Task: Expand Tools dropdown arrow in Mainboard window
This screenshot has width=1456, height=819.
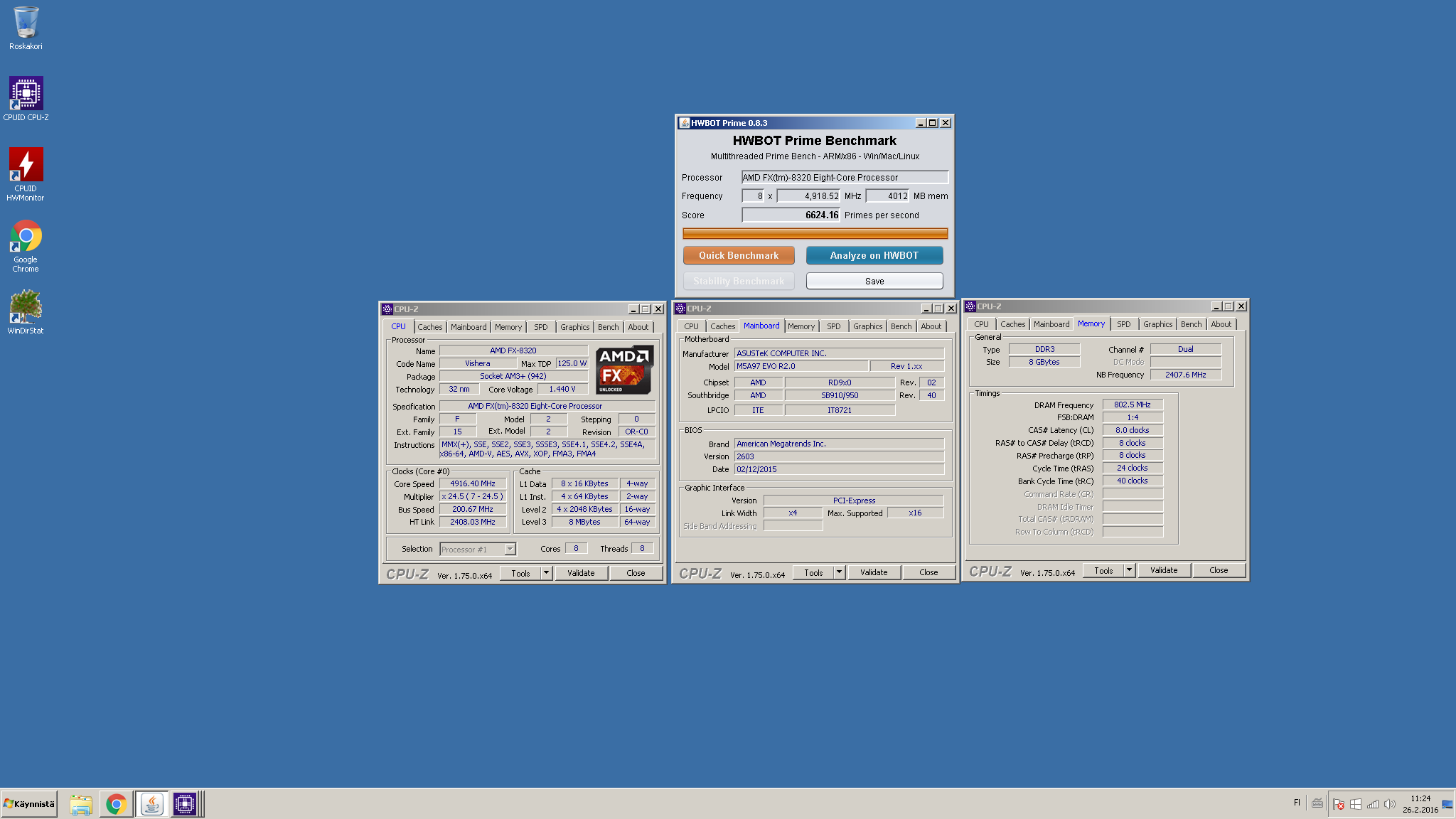Action: [x=839, y=572]
